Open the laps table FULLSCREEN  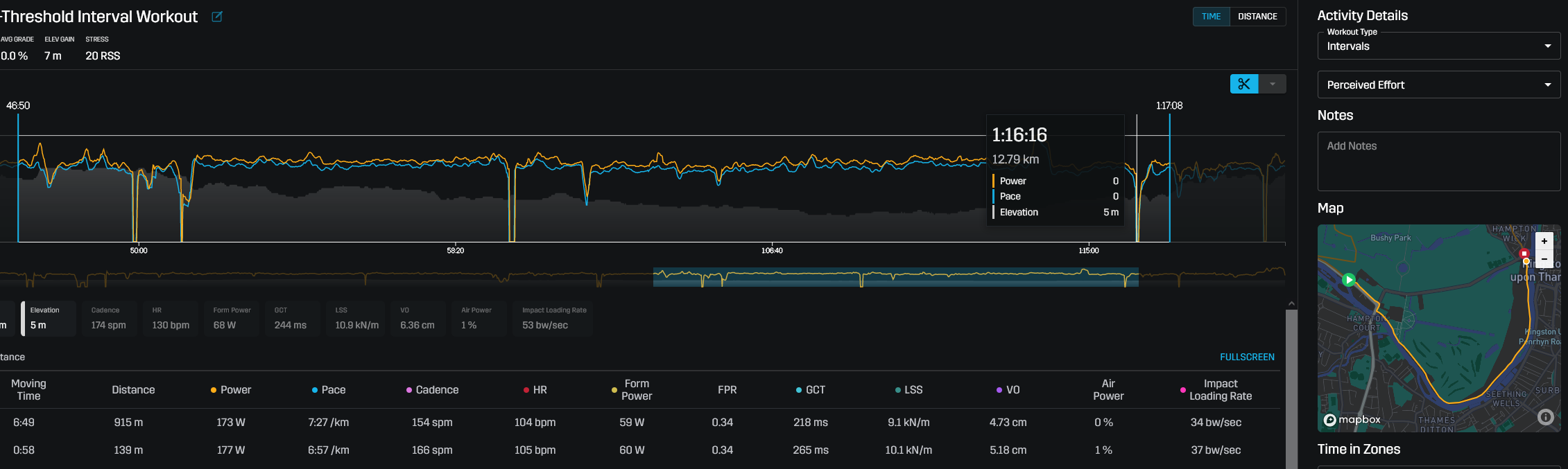click(x=1247, y=357)
